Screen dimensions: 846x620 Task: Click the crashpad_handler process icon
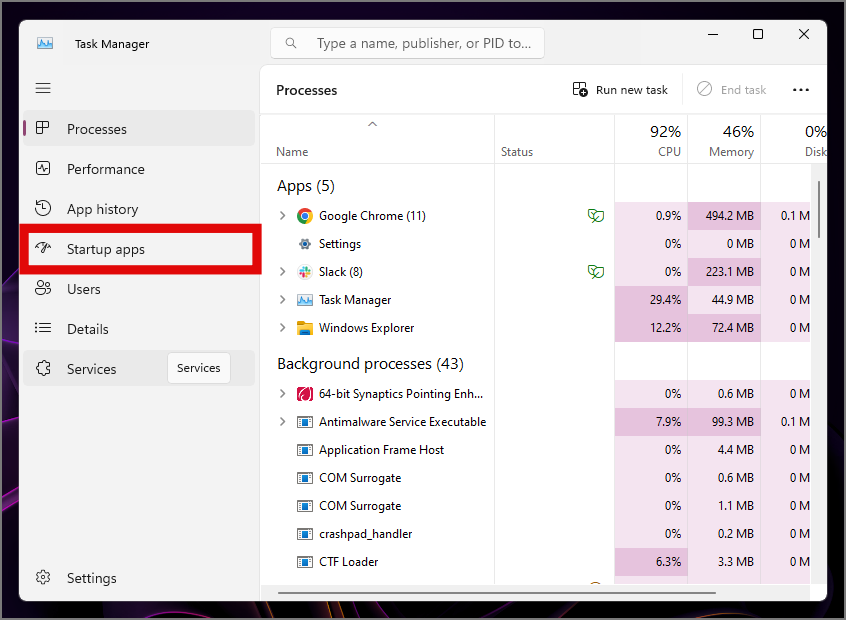(305, 534)
